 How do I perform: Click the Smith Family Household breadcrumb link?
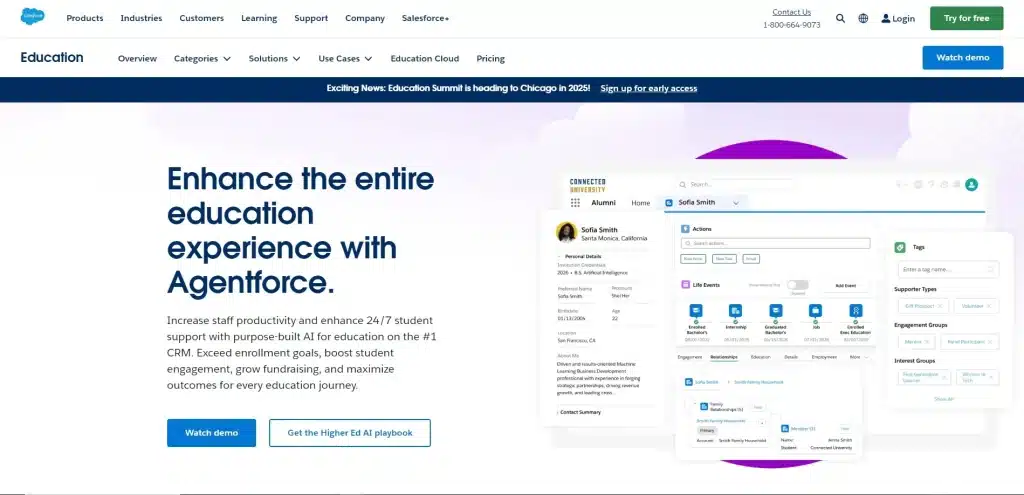(759, 382)
